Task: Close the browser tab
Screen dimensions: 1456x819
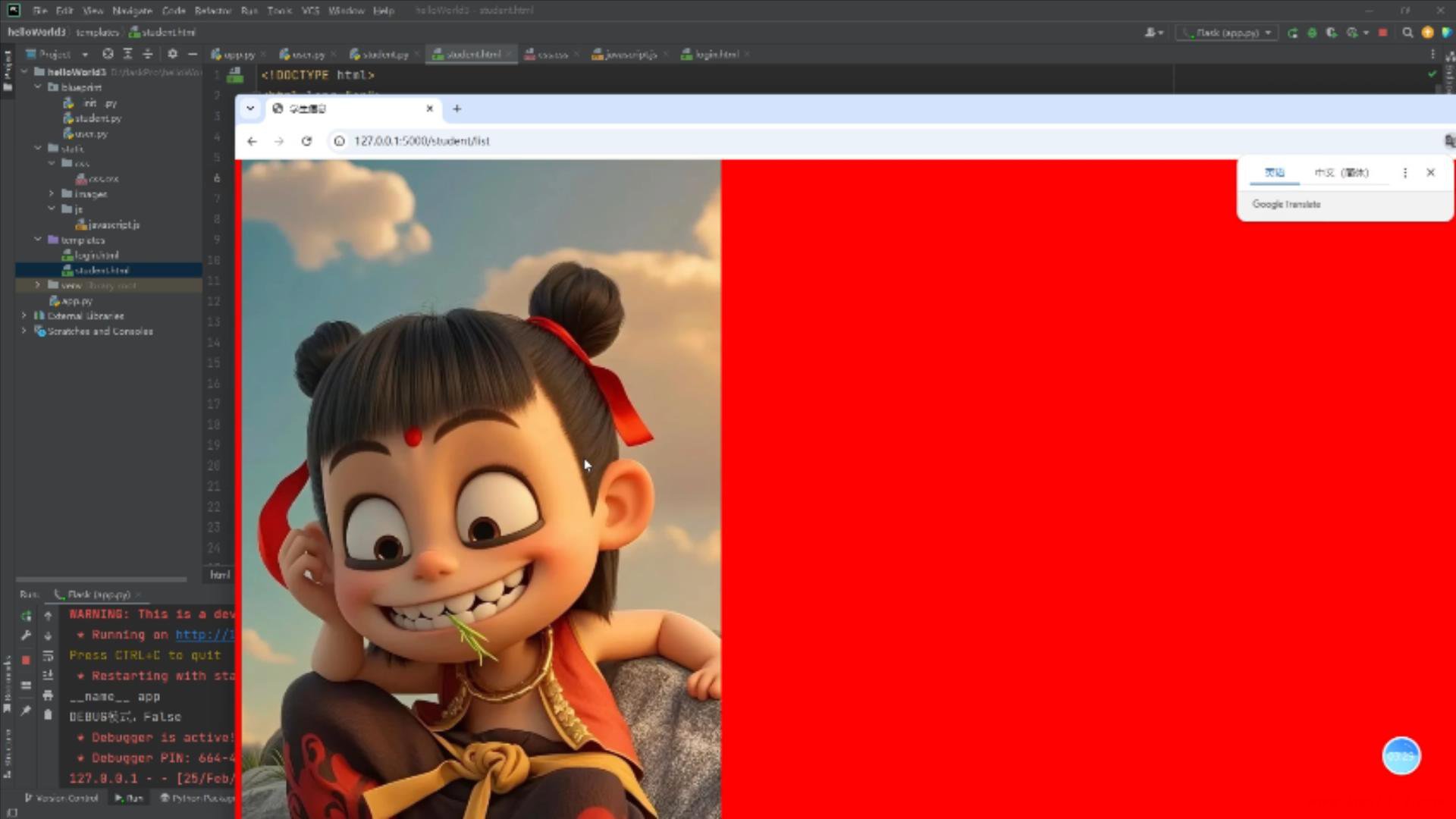Action: (430, 108)
